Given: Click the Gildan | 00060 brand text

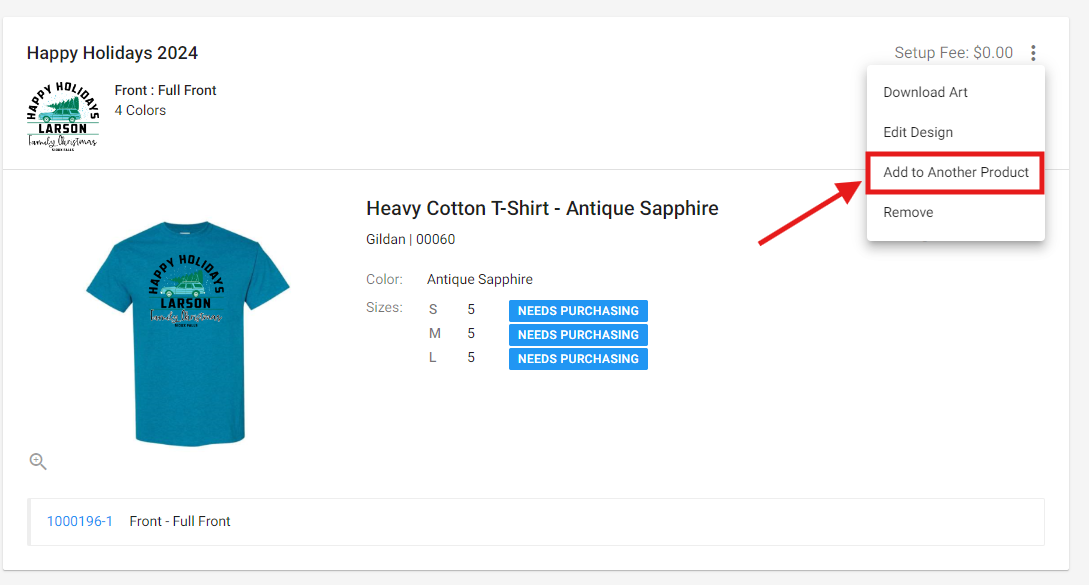Looking at the screenshot, I should coord(410,239).
